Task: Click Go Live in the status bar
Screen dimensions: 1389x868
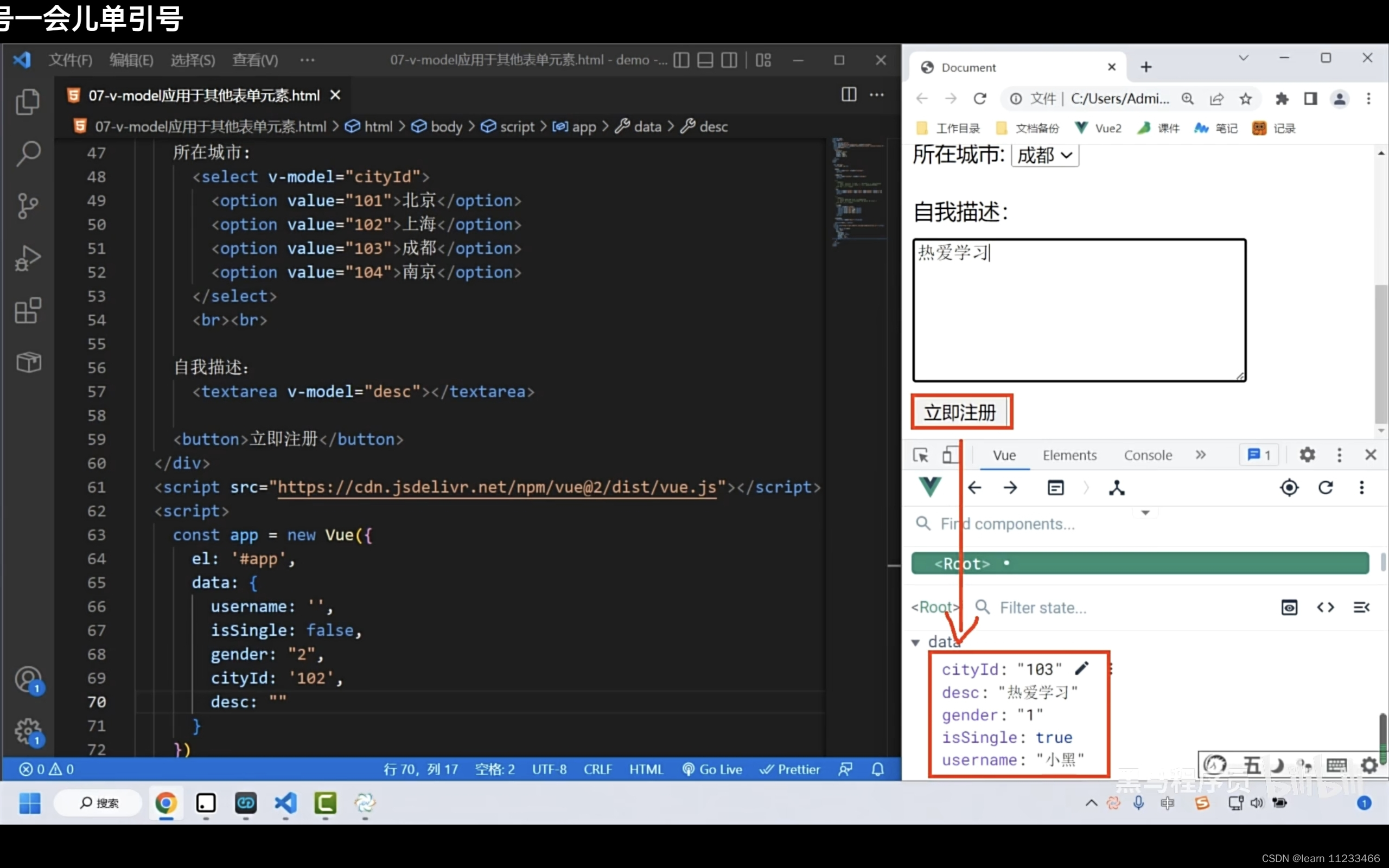Action: click(712, 769)
